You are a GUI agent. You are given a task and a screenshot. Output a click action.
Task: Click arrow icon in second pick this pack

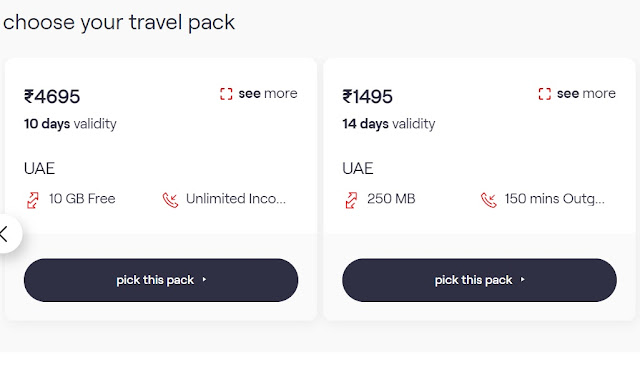coord(522,280)
